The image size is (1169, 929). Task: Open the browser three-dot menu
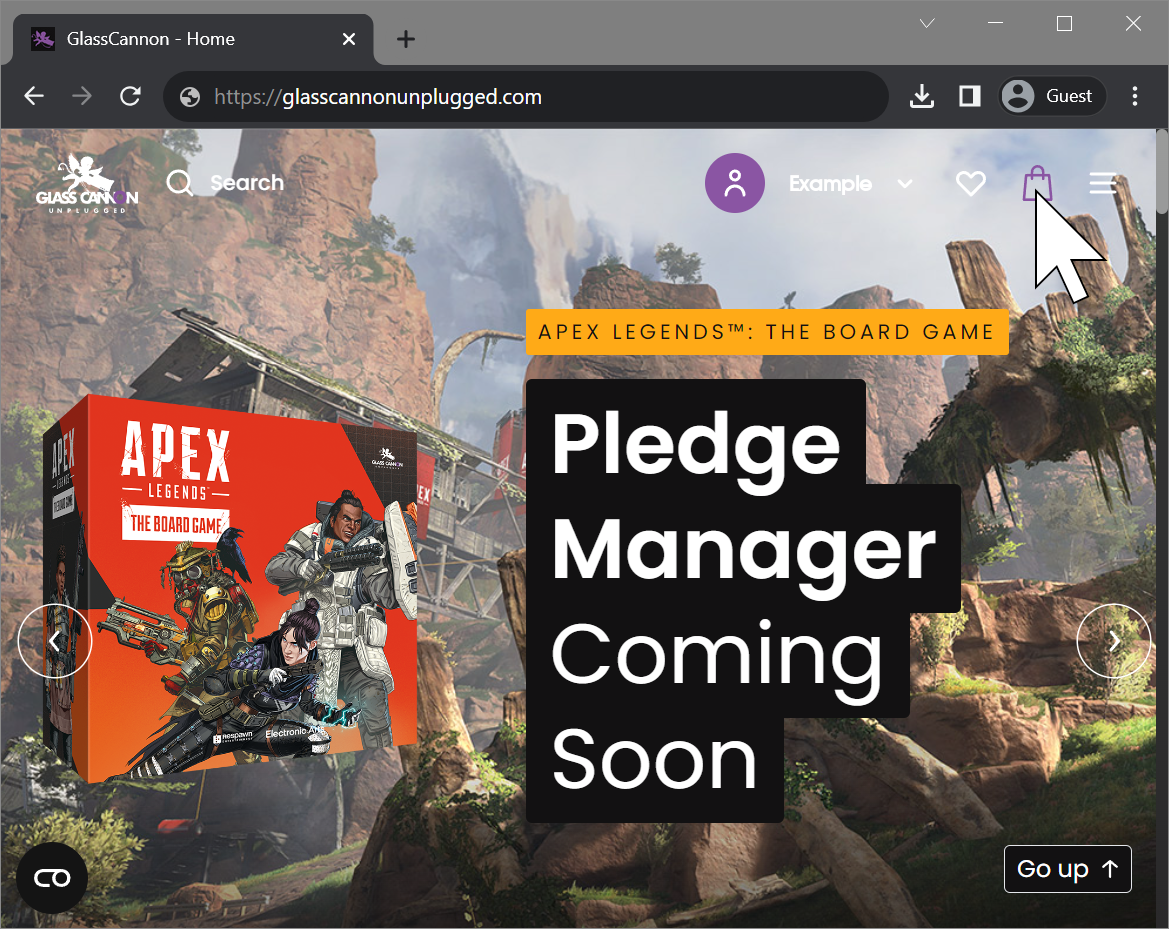click(1135, 97)
